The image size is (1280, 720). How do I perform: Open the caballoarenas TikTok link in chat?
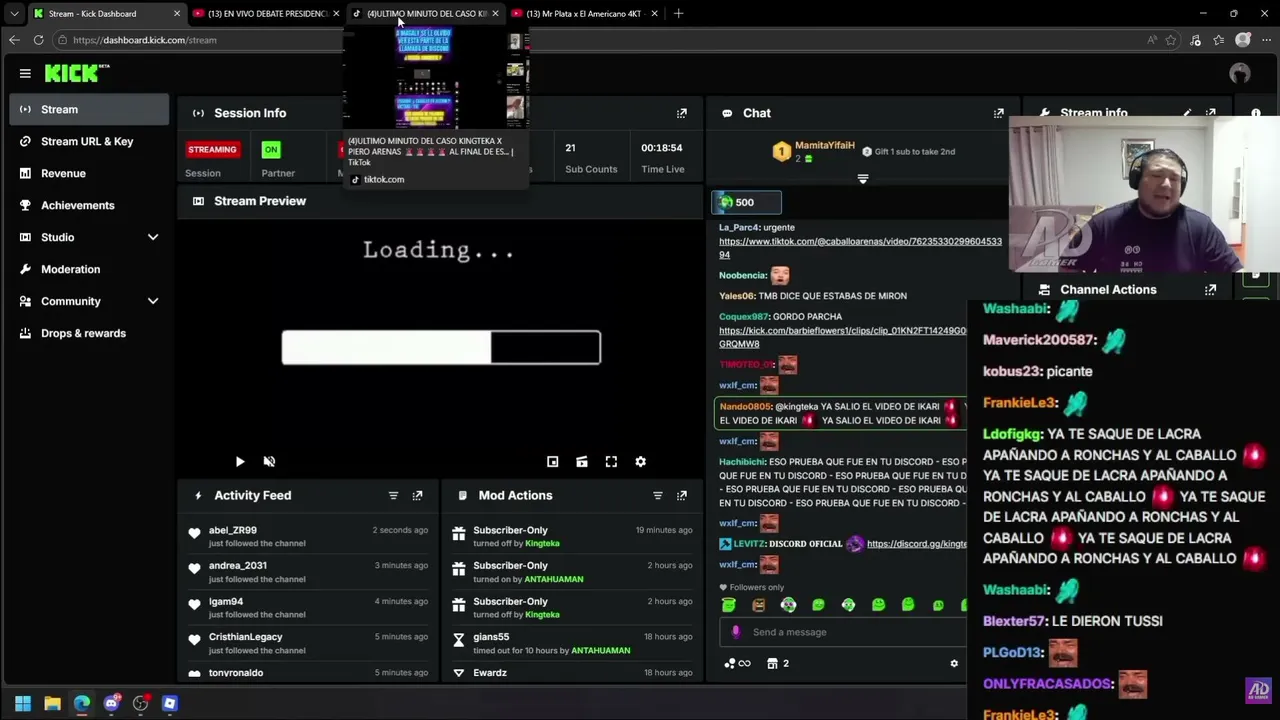860,248
